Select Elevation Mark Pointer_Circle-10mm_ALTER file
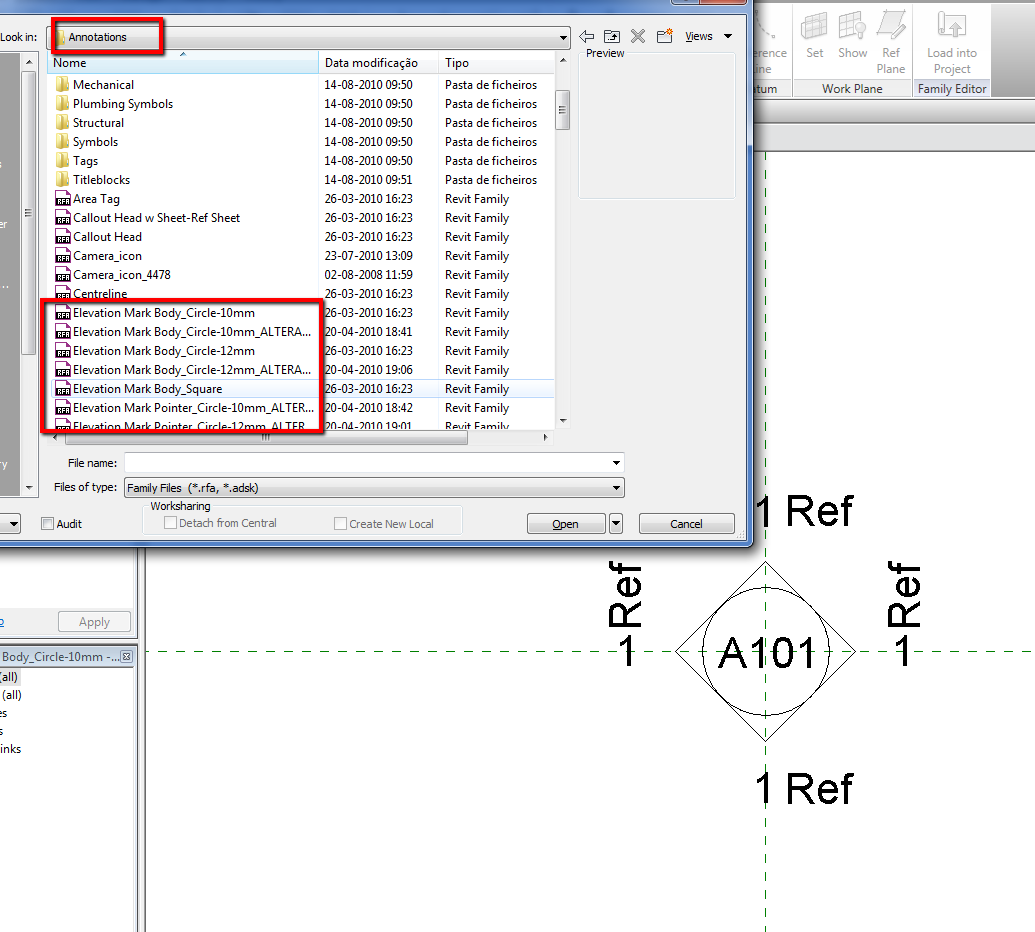The width and height of the screenshot is (1035, 932). (x=193, y=408)
